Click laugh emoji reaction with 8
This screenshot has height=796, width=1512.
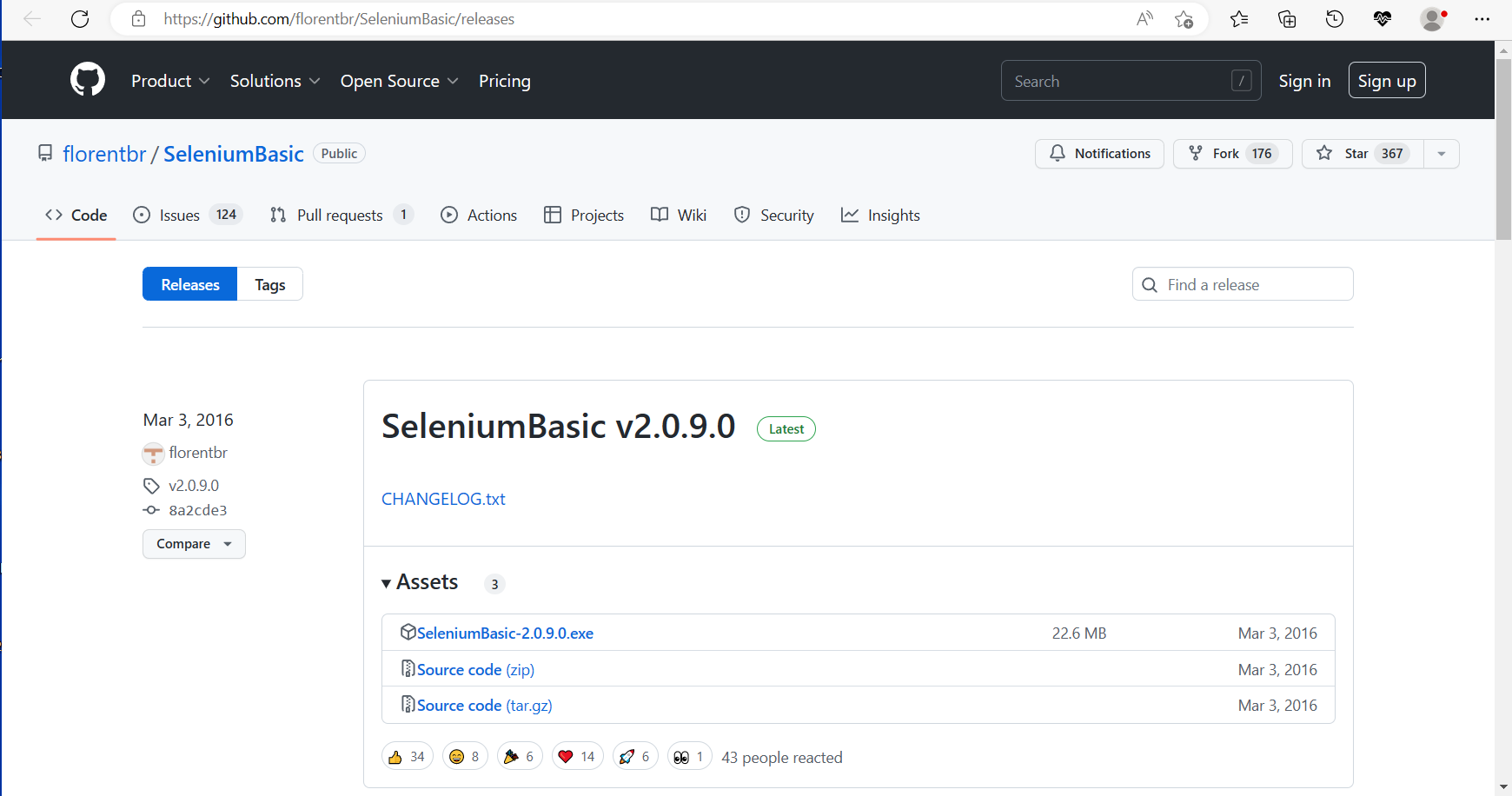465,757
